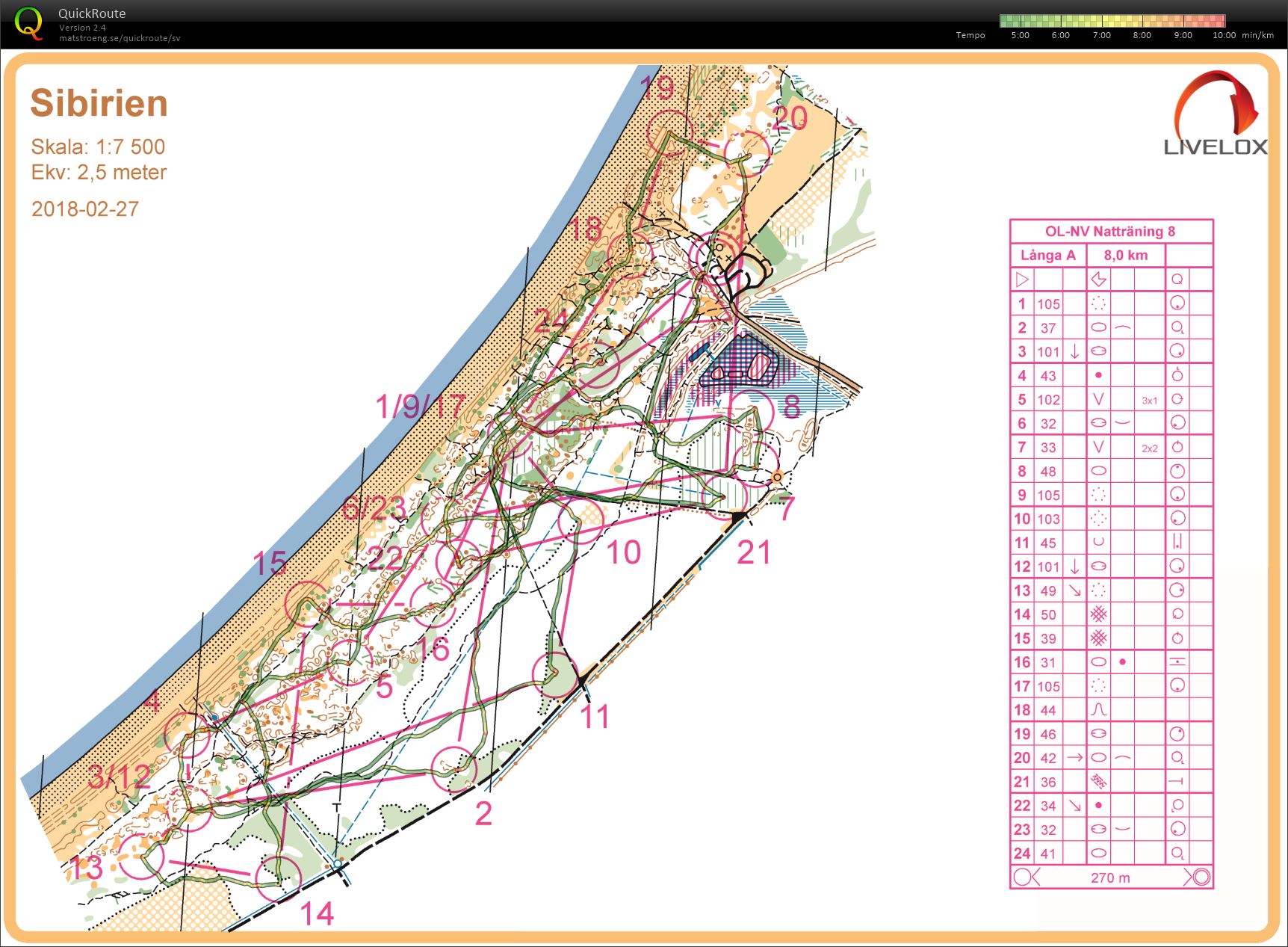
Task: Click the southeast arrow in row 13
Action: tap(1074, 590)
